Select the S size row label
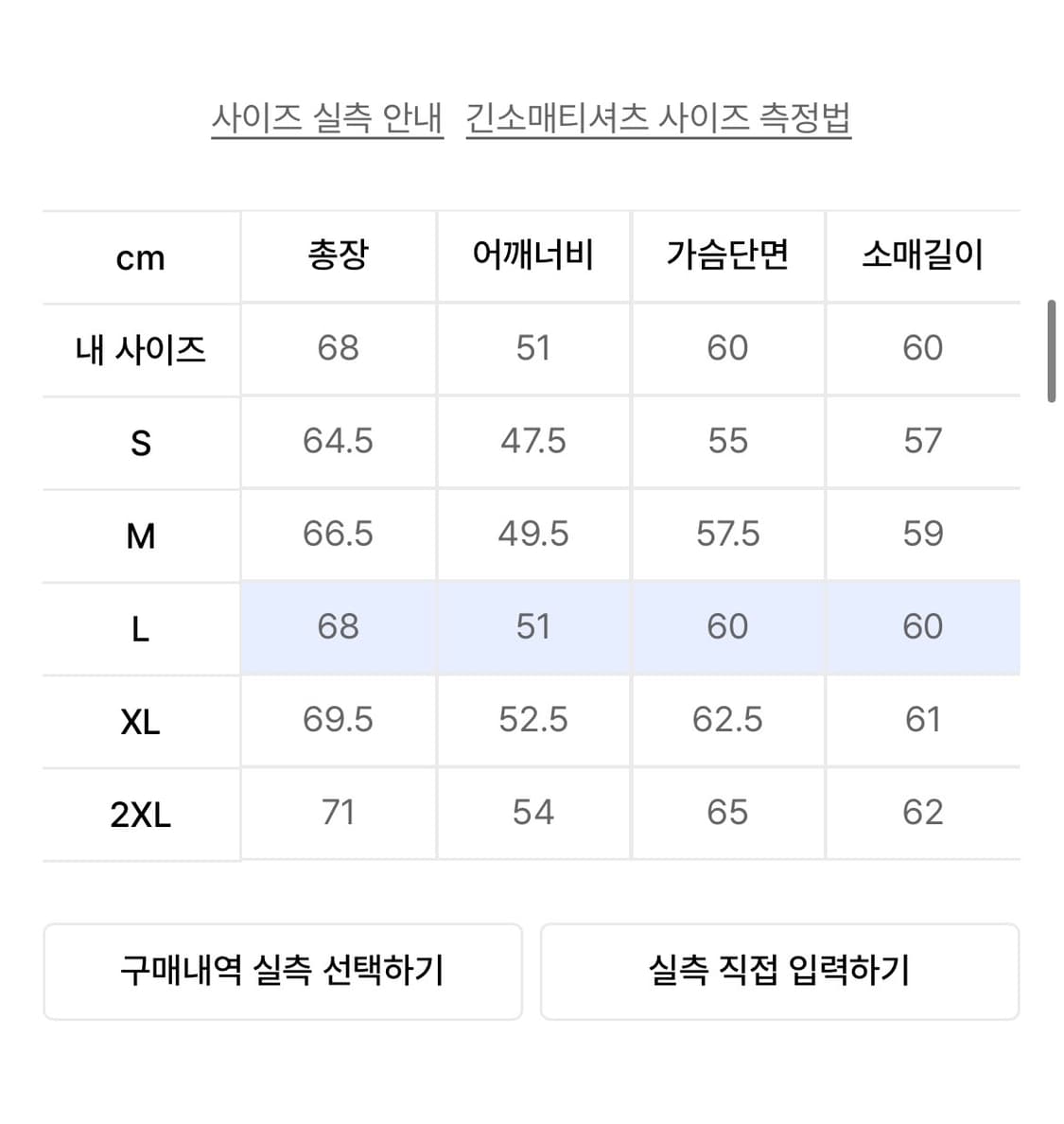 [140, 443]
